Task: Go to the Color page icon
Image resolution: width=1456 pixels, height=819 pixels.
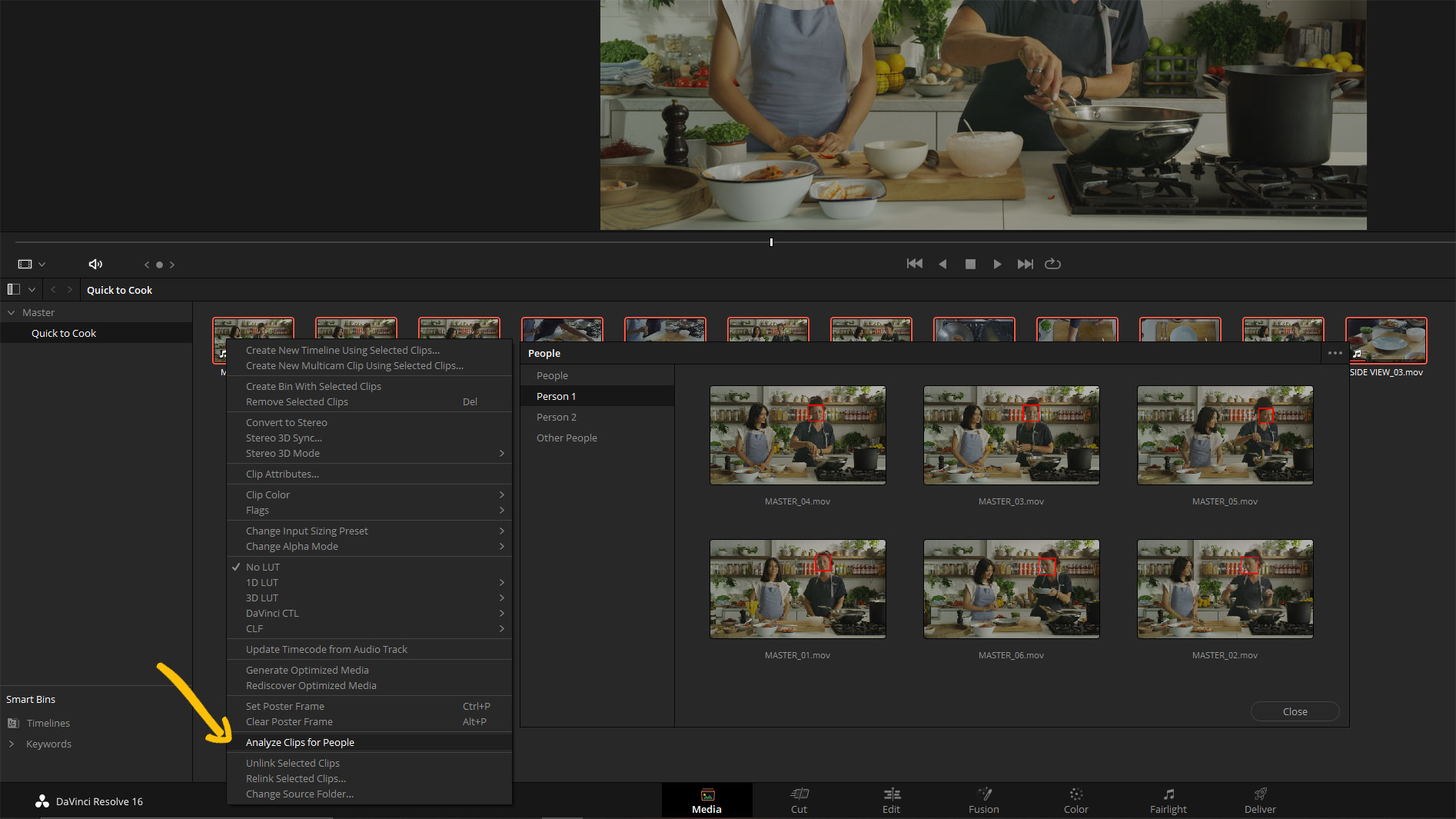Action: [x=1075, y=794]
